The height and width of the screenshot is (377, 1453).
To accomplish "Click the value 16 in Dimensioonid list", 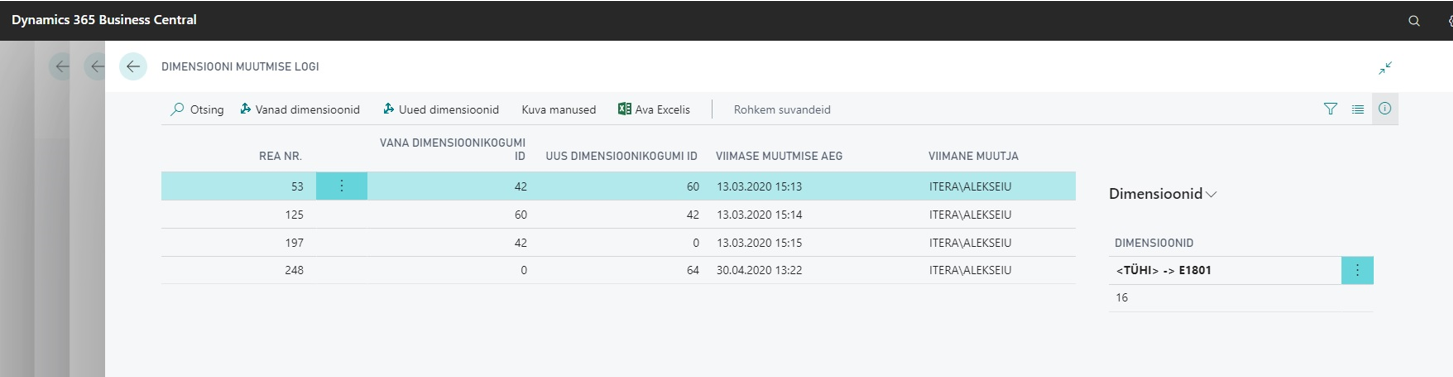I will [x=1122, y=298].
